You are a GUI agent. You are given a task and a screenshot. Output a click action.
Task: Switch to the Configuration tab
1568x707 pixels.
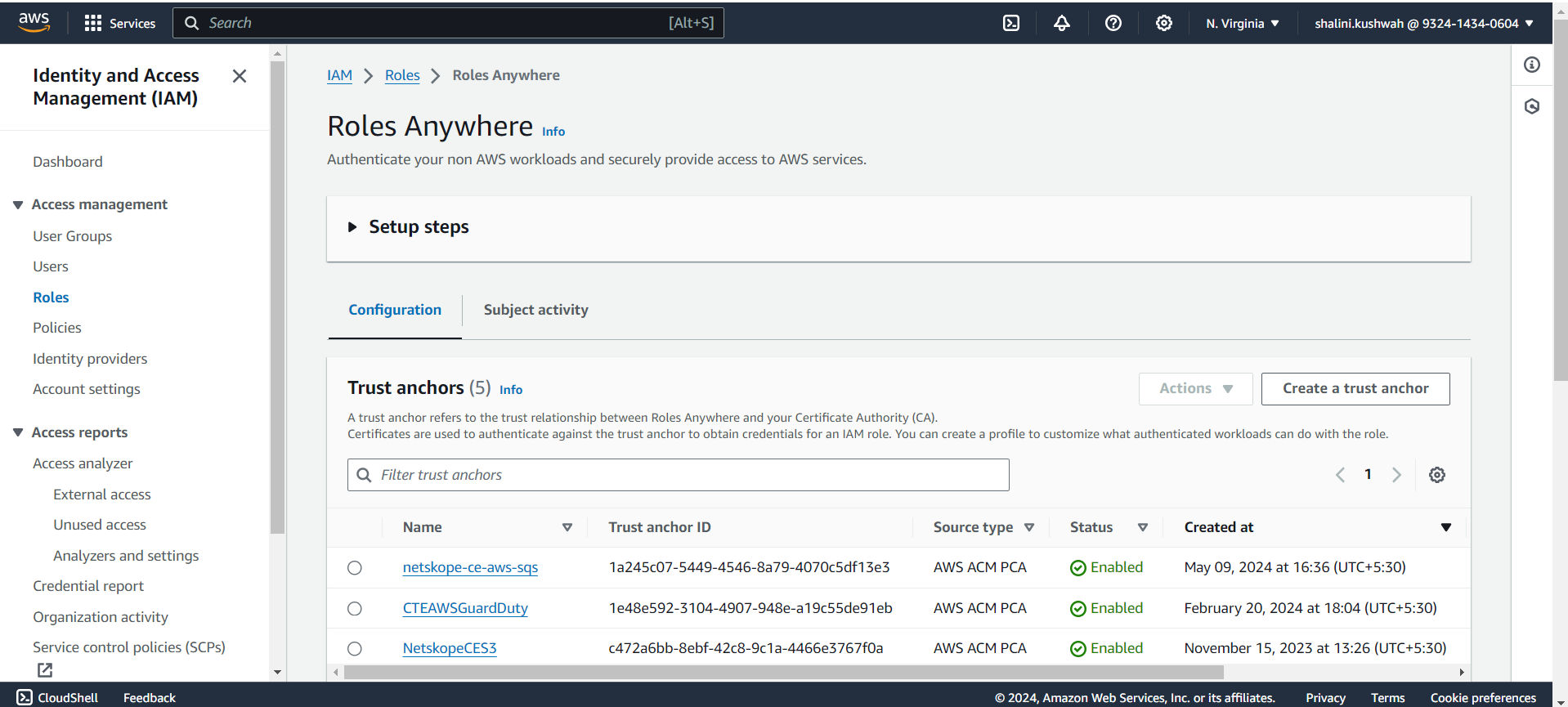pos(395,310)
